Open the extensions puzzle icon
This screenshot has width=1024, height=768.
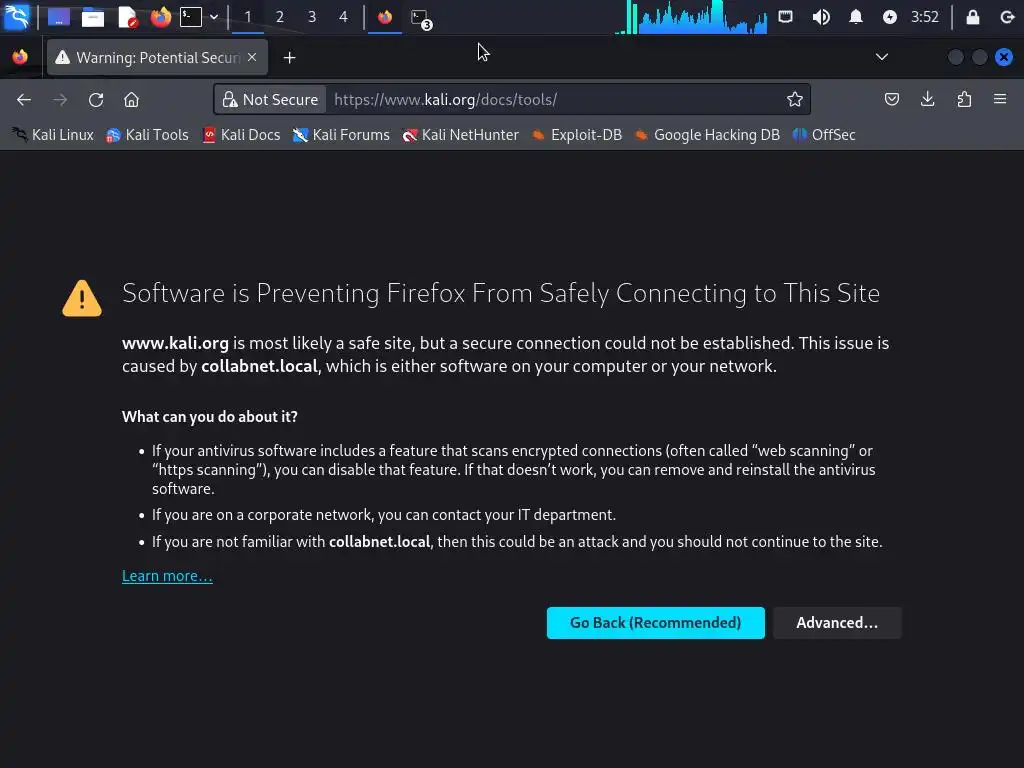(x=964, y=99)
